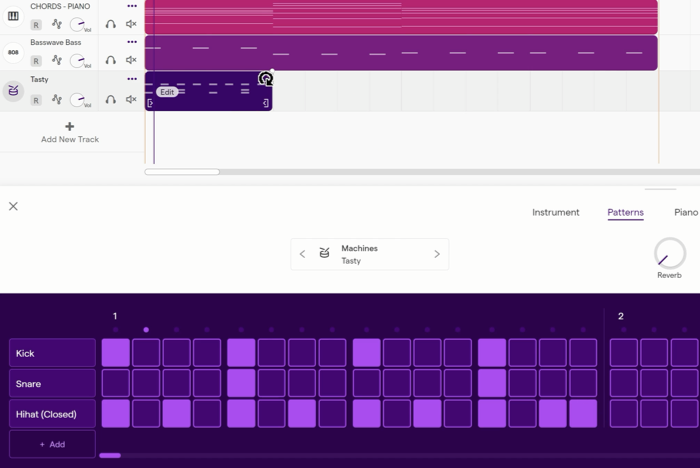Click the horizontal timeline scrollbar thumb
The width and height of the screenshot is (700, 468).
(182, 172)
